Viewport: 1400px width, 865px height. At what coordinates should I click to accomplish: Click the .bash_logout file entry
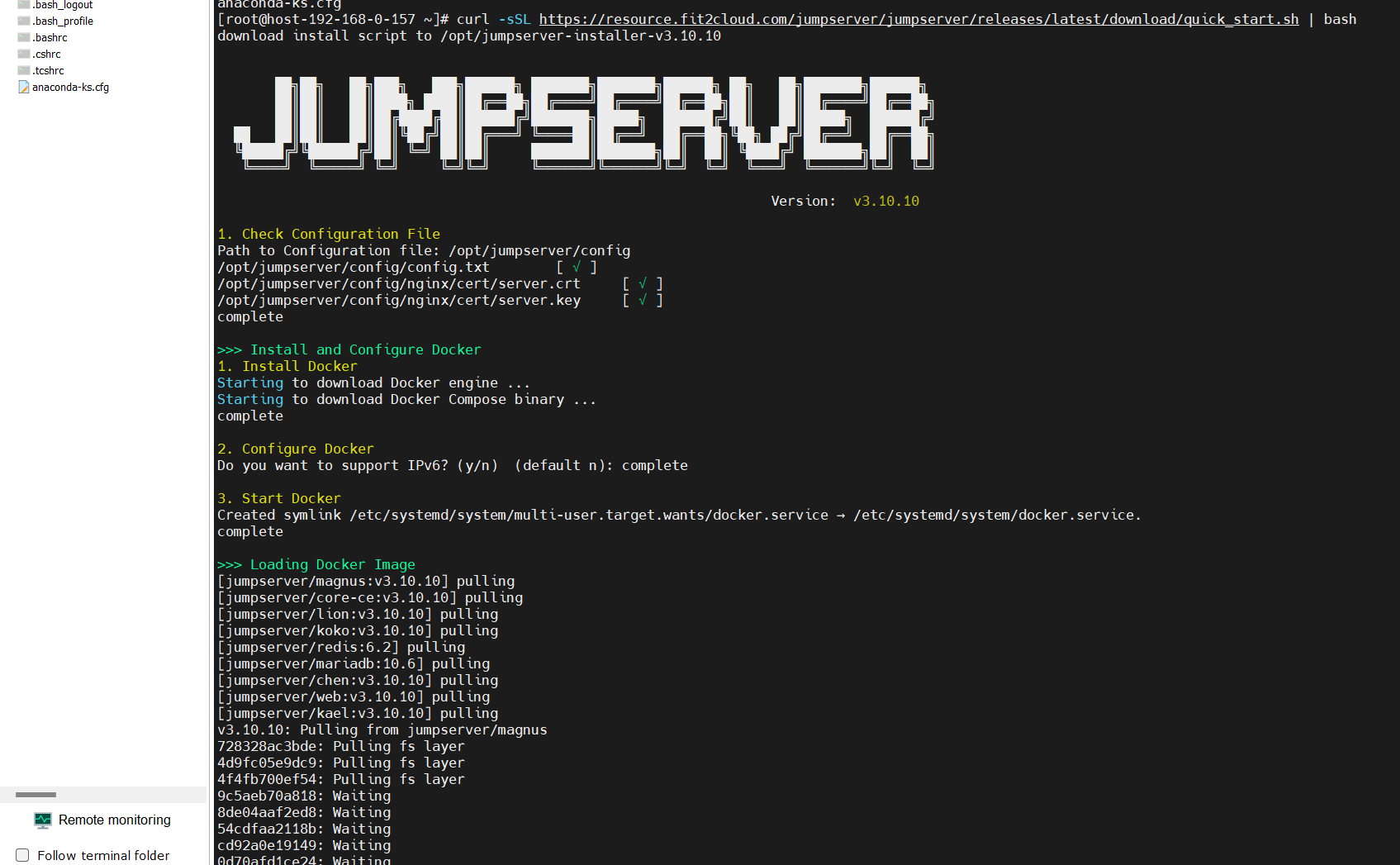63,5
